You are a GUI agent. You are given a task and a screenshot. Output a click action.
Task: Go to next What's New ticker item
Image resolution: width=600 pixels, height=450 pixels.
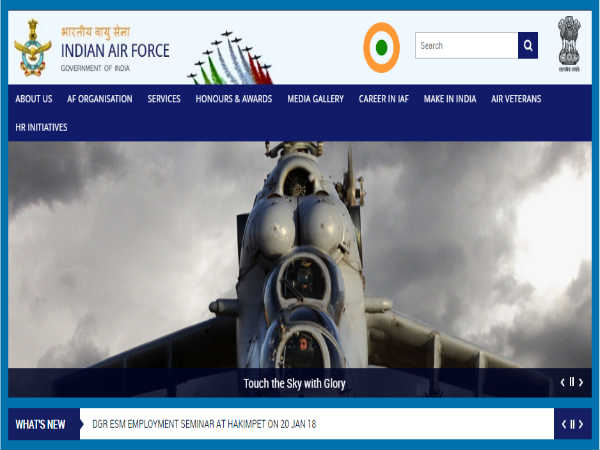(581, 424)
